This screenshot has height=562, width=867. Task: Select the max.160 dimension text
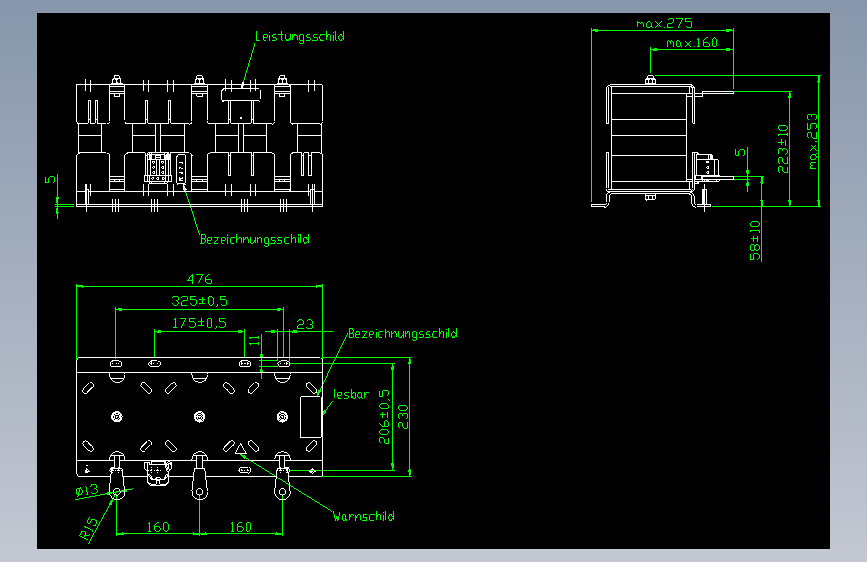click(x=692, y=43)
